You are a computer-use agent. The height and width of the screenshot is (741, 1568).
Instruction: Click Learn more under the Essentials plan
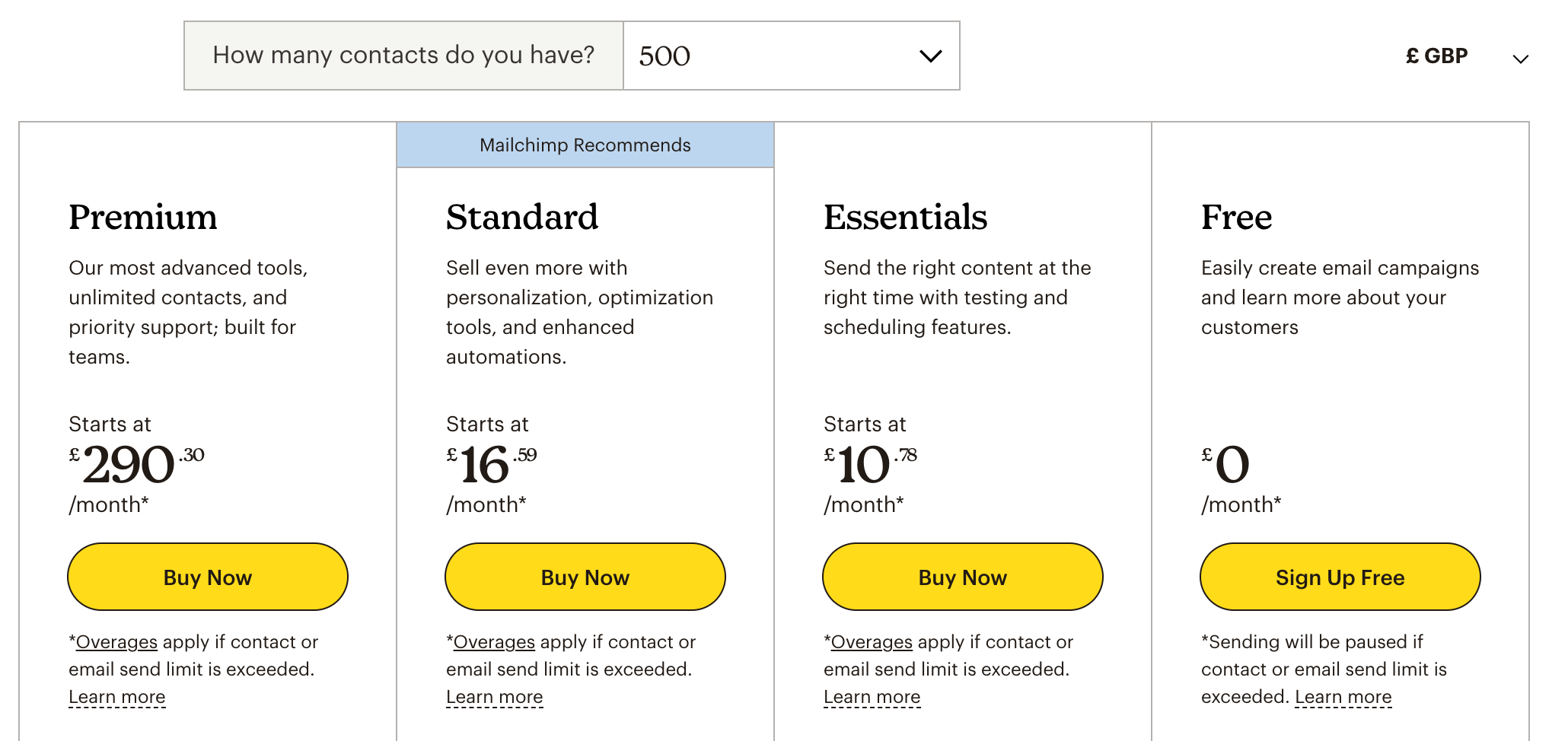pyautogui.click(x=872, y=697)
